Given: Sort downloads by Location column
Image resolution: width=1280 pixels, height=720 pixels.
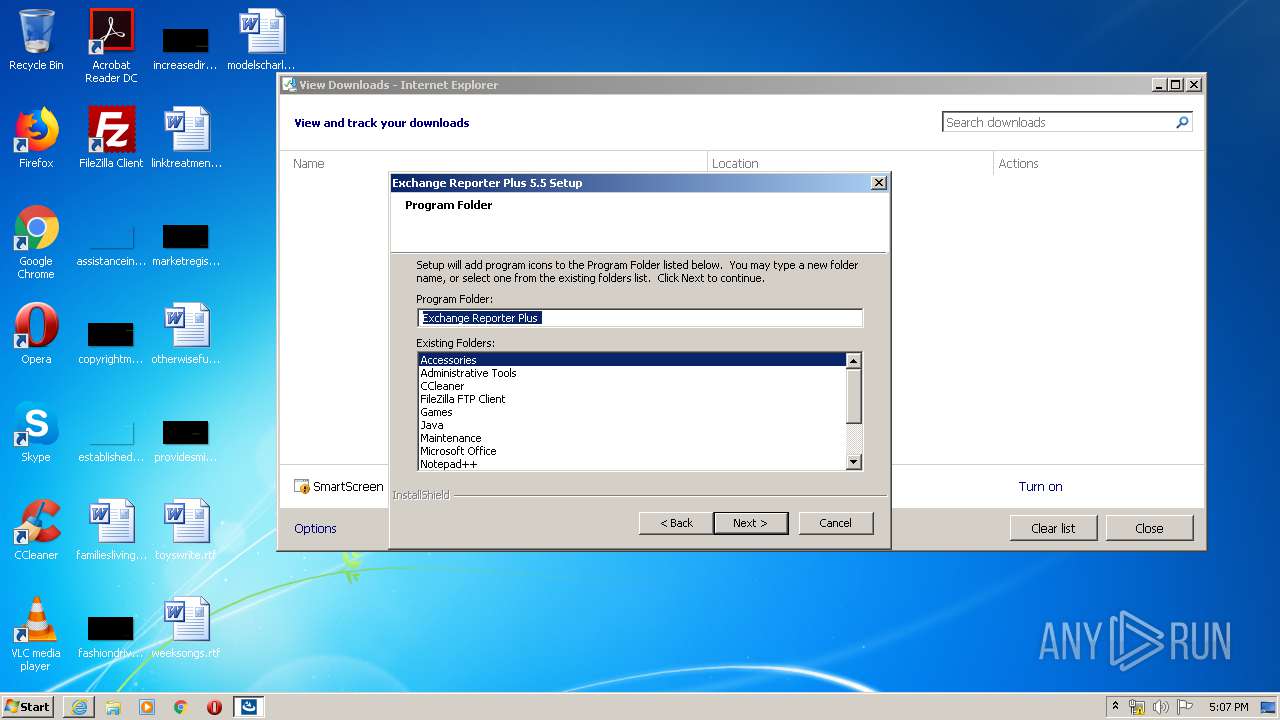Looking at the screenshot, I should coord(850,163).
